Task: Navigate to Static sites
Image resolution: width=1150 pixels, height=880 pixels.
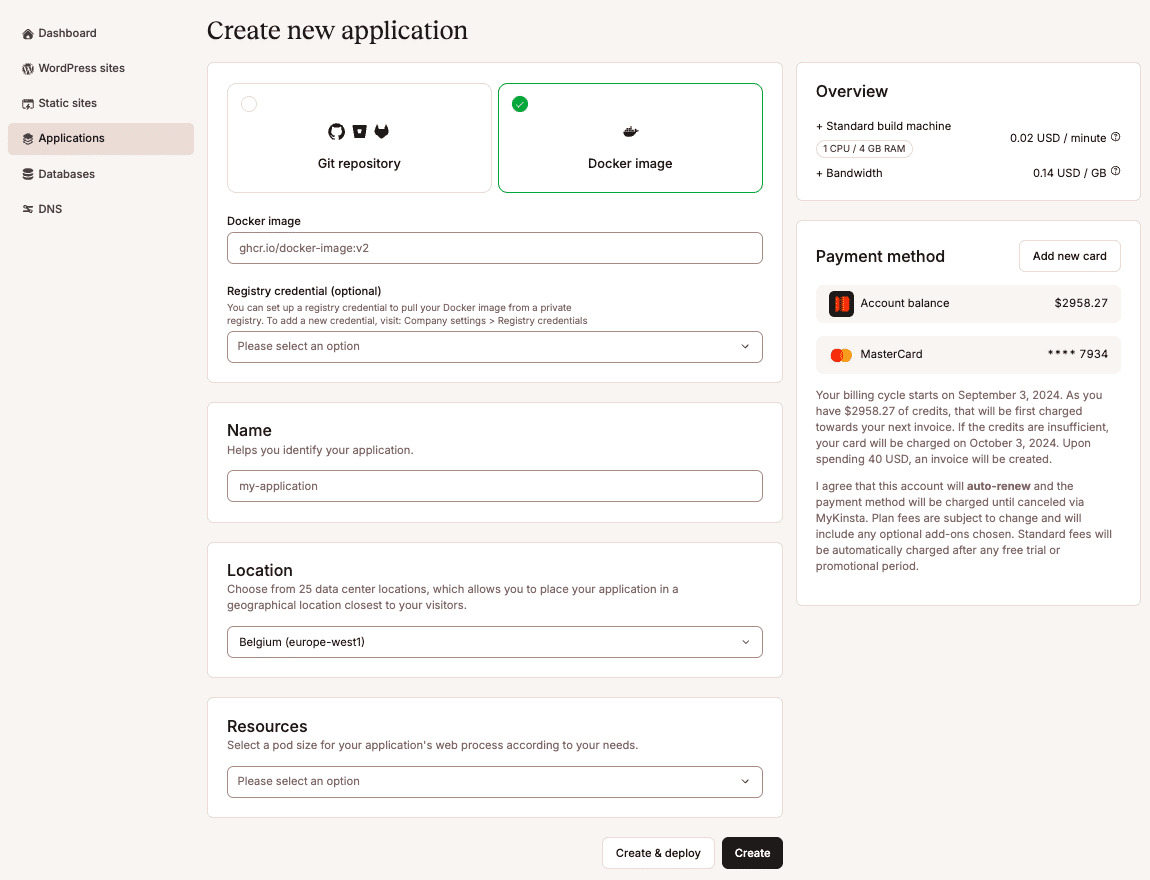Action: click(69, 103)
